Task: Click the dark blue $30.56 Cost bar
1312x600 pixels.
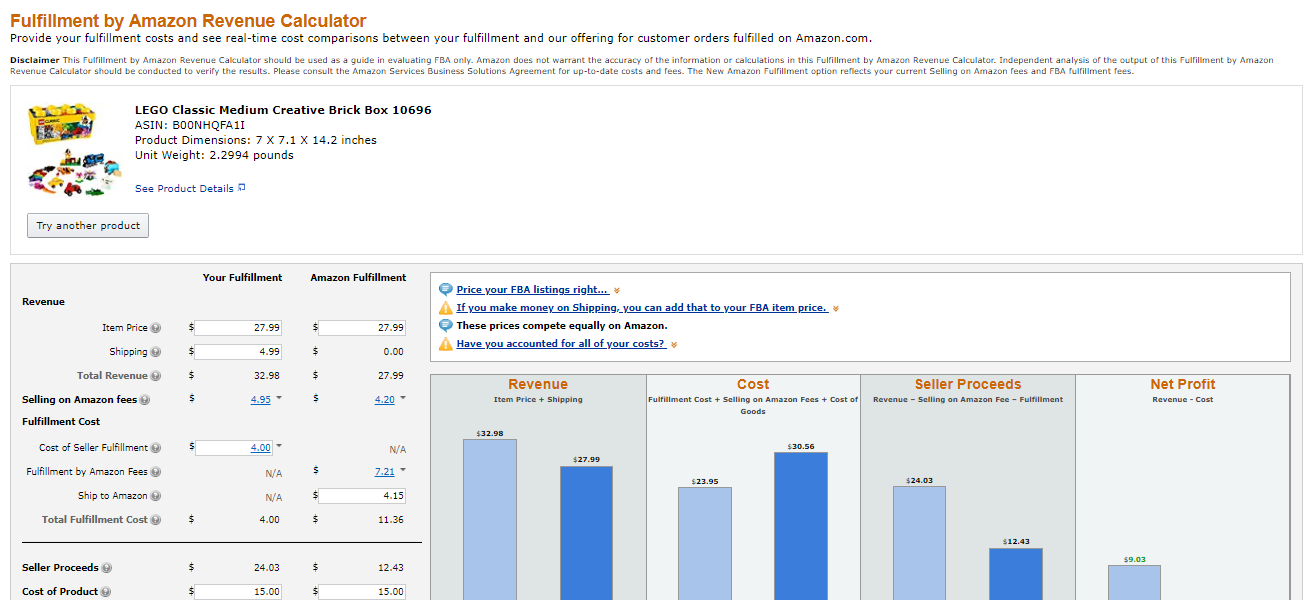Action: point(801,526)
